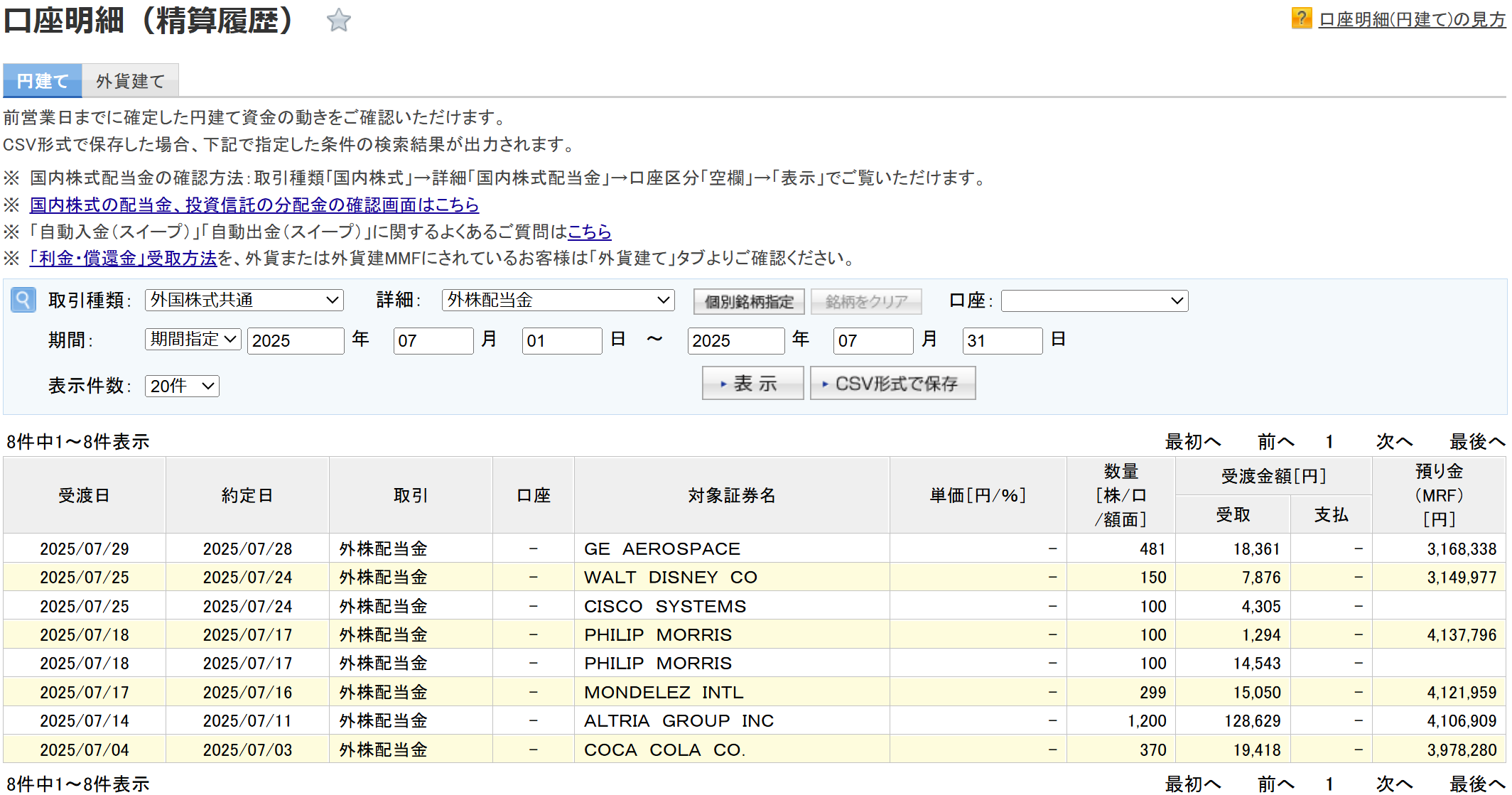Expand the 取引種類 dropdown showing 外国株式共通
This screenshot has width=1512, height=795.
[x=244, y=300]
